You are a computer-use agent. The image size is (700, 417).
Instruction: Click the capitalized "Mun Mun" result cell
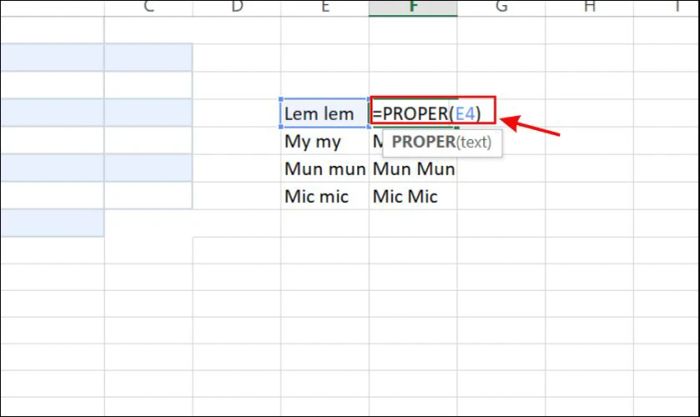(413, 169)
